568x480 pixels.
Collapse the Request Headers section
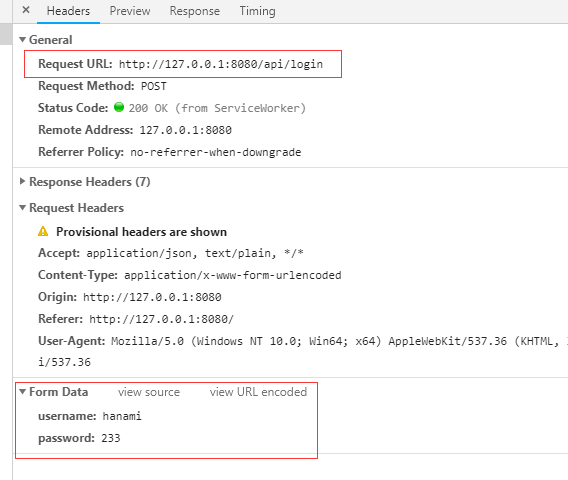[x=22, y=208]
